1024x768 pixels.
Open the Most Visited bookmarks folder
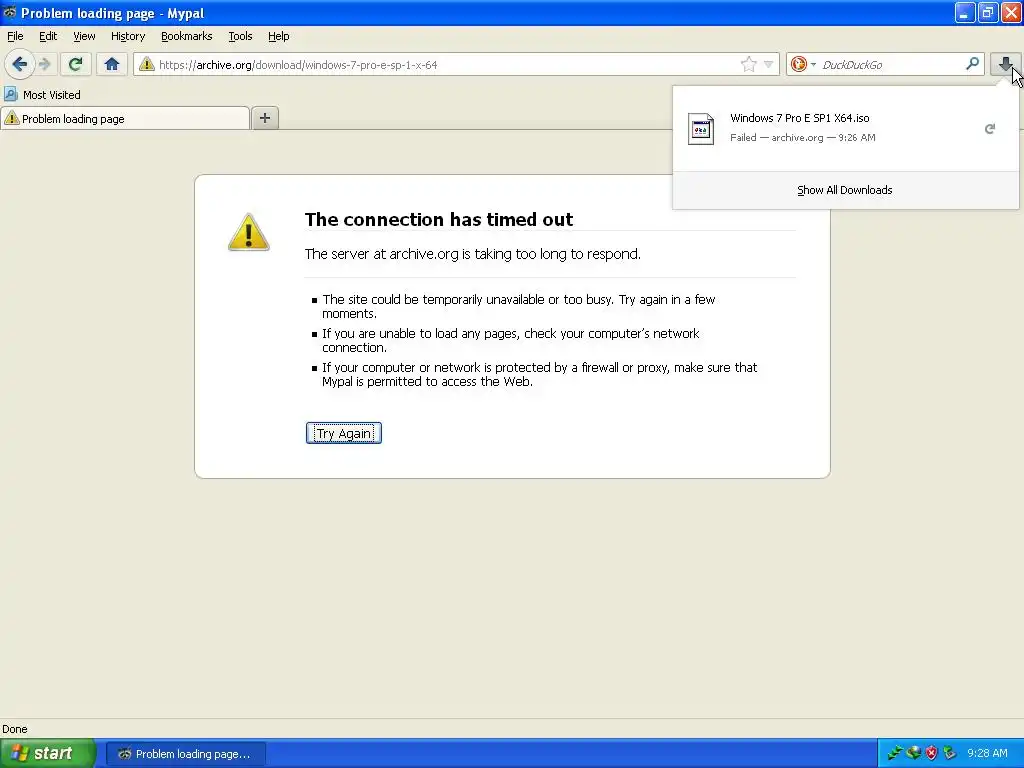[42, 95]
